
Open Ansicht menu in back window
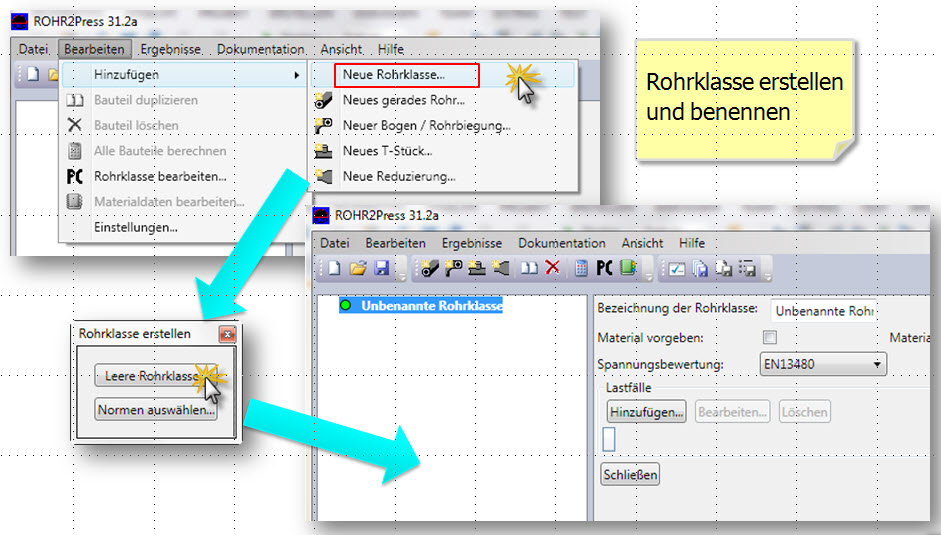[341, 49]
